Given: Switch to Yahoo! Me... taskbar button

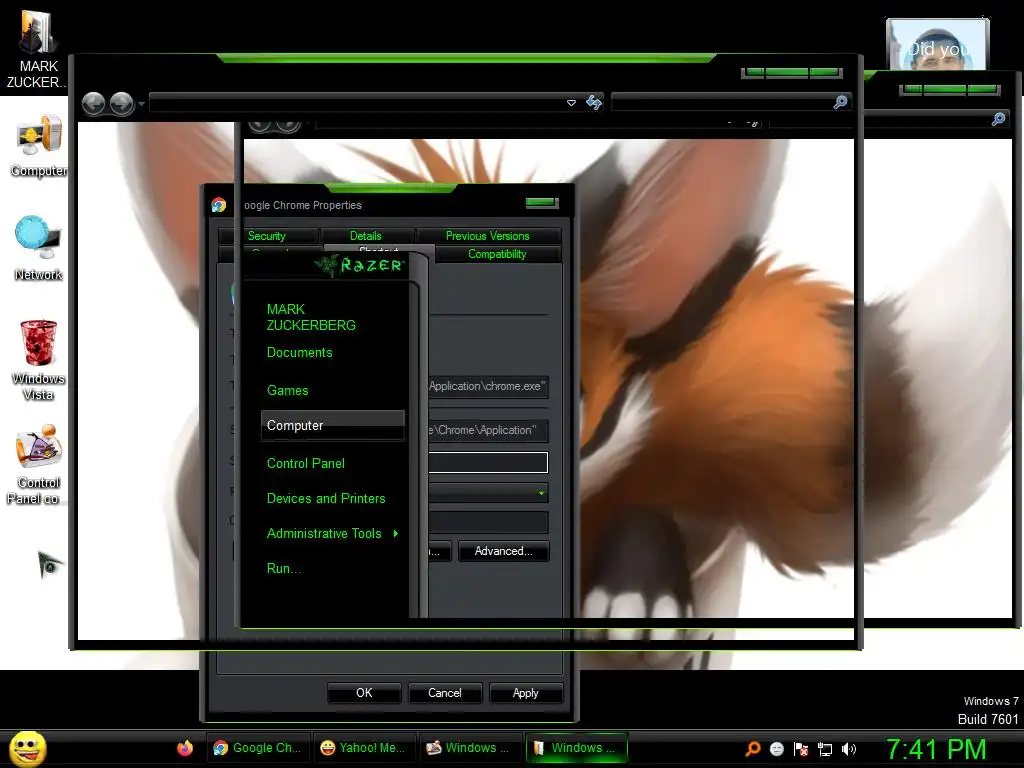Looking at the screenshot, I should (x=364, y=748).
